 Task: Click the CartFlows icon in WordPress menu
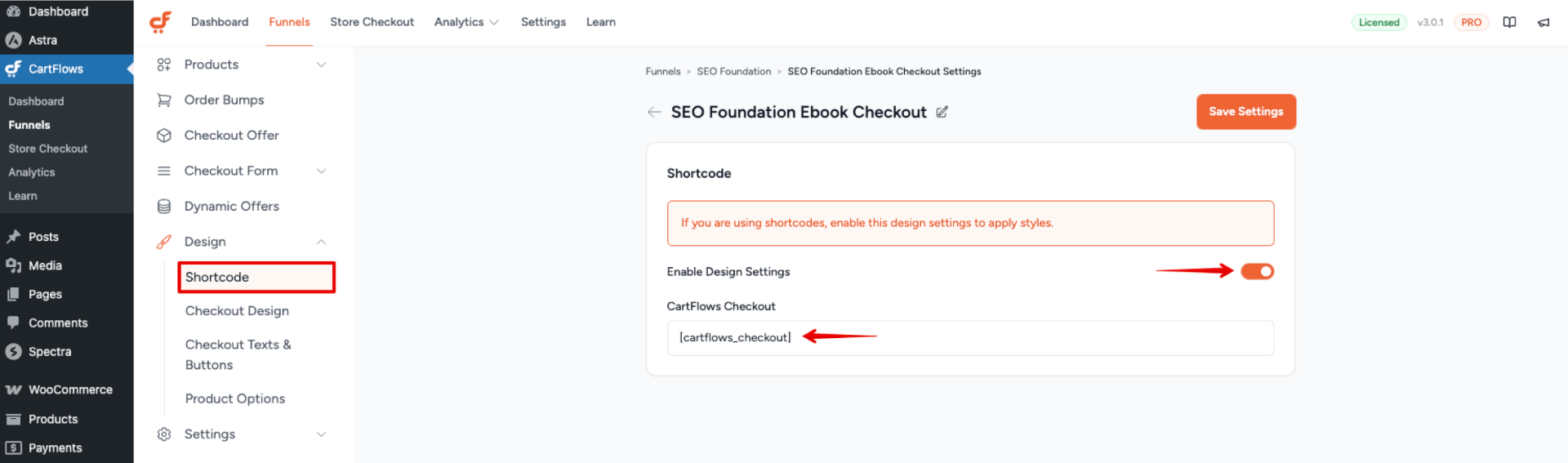14,69
